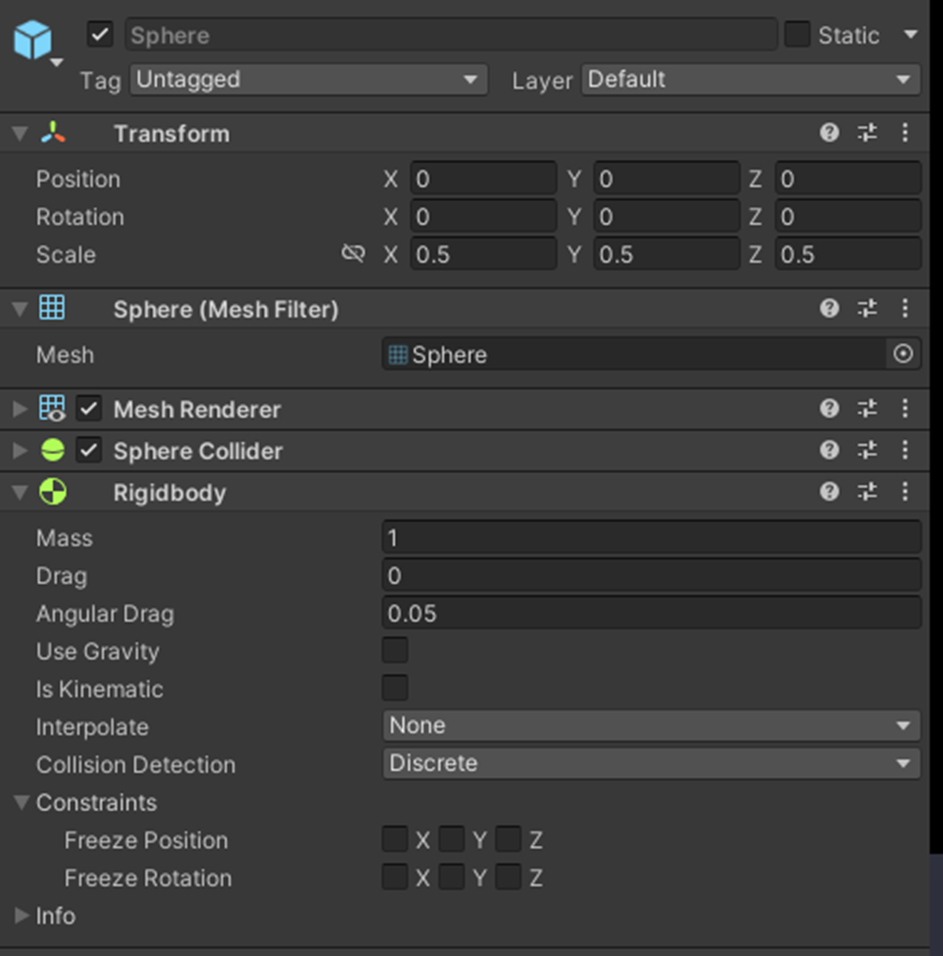Click the Position X field

[x=483, y=179]
